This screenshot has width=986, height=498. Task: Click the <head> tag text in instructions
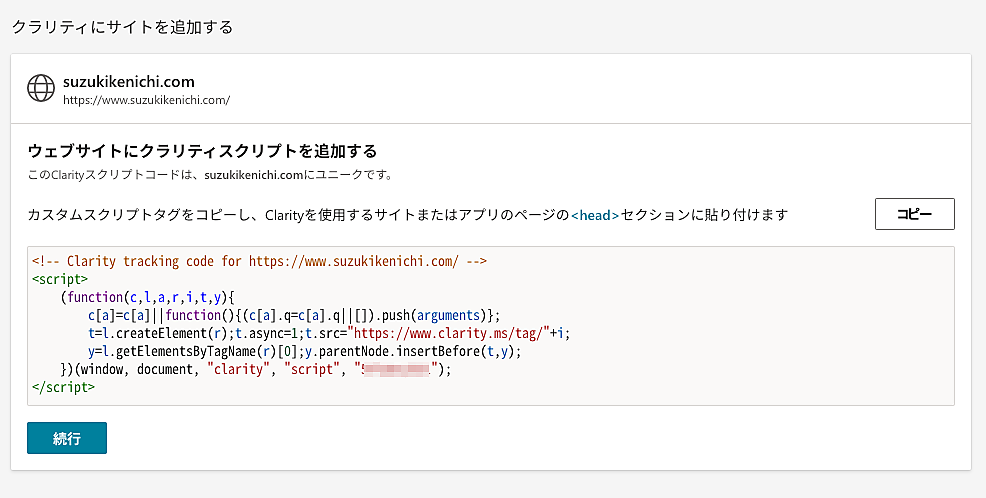595,215
